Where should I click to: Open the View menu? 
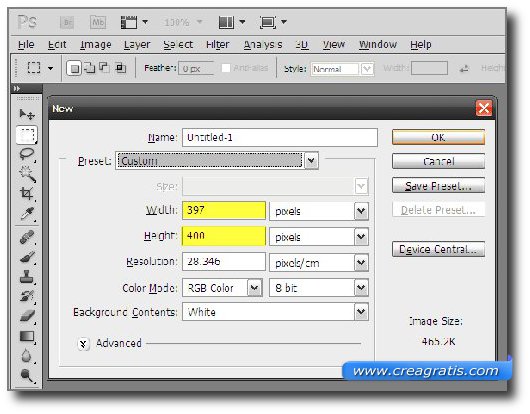(x=334, y=45)
